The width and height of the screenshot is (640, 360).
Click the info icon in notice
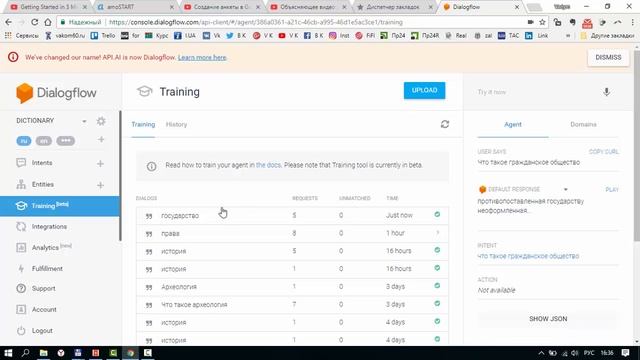pyautogui.click(x=151, y=166)
